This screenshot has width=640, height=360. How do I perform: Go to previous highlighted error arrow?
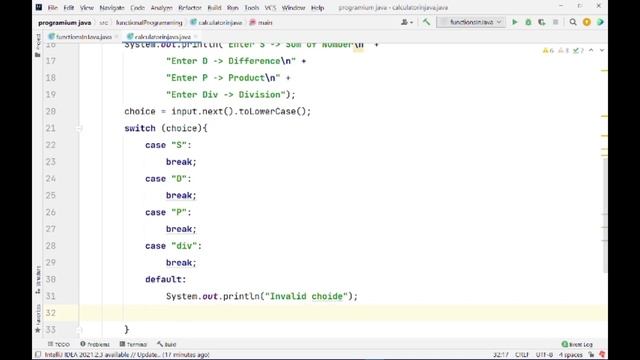coord(591,51)
